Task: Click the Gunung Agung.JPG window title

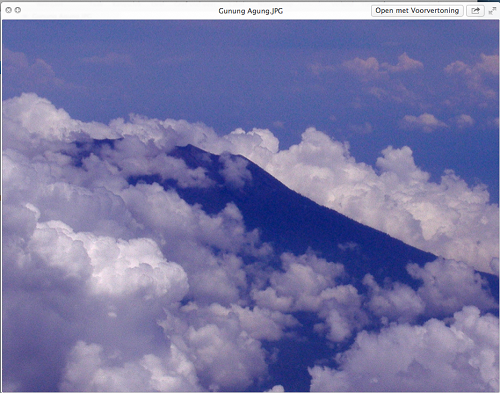Action: pos(251,11)
